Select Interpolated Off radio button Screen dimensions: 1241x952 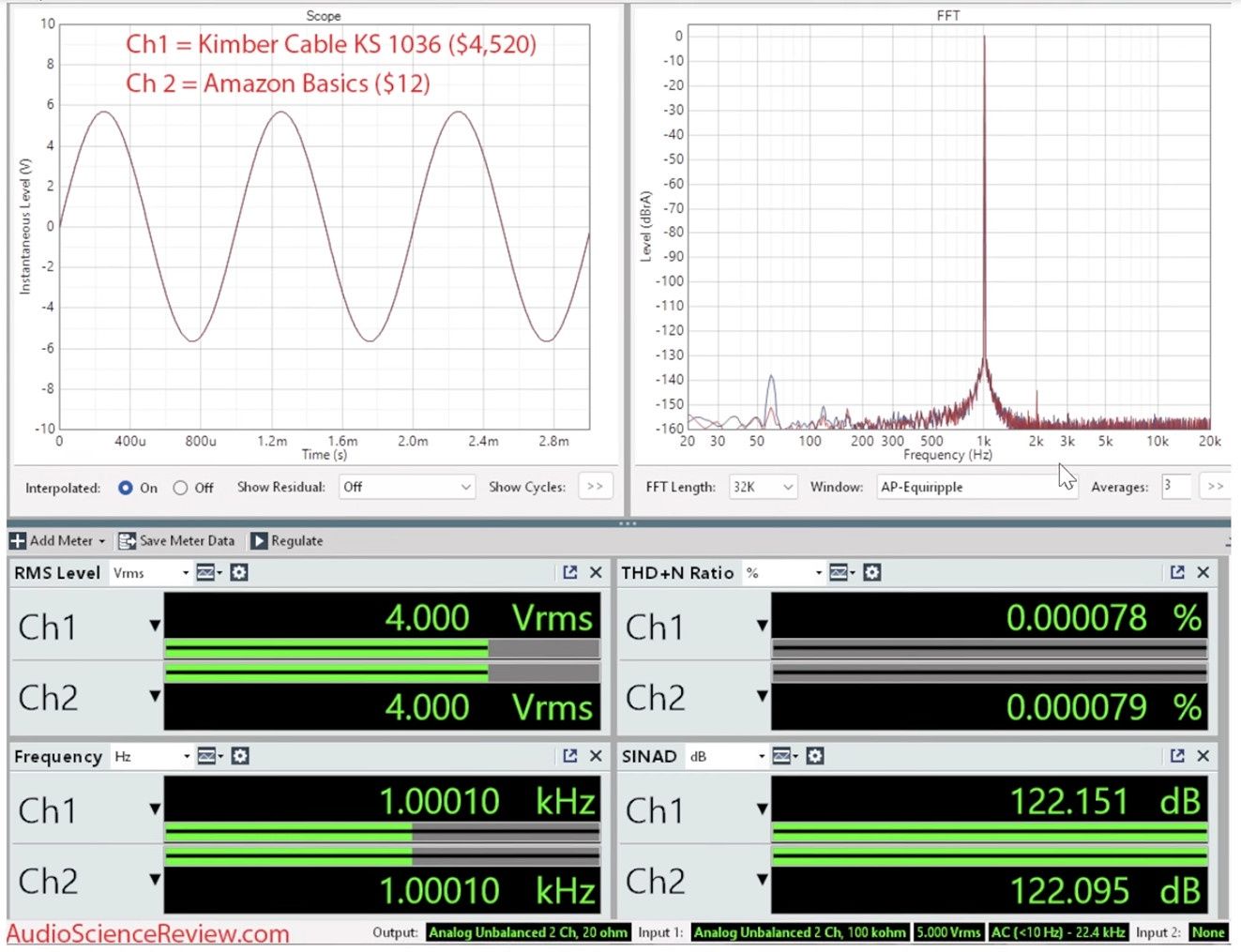pos(180,488)
